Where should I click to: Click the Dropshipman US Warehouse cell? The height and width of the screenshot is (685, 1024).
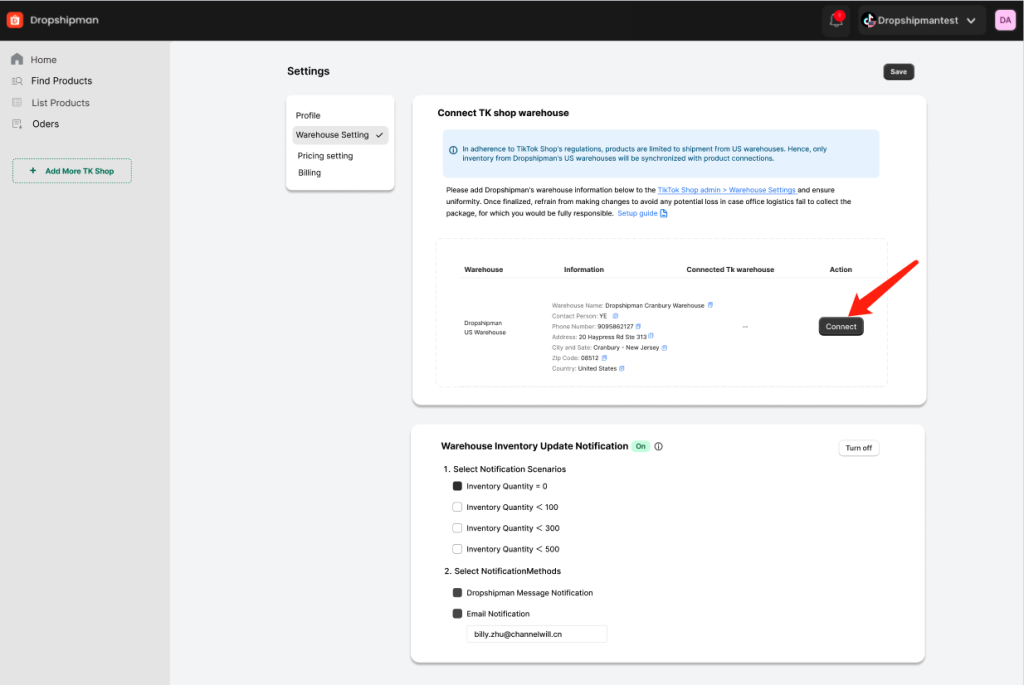coord(485,328)
